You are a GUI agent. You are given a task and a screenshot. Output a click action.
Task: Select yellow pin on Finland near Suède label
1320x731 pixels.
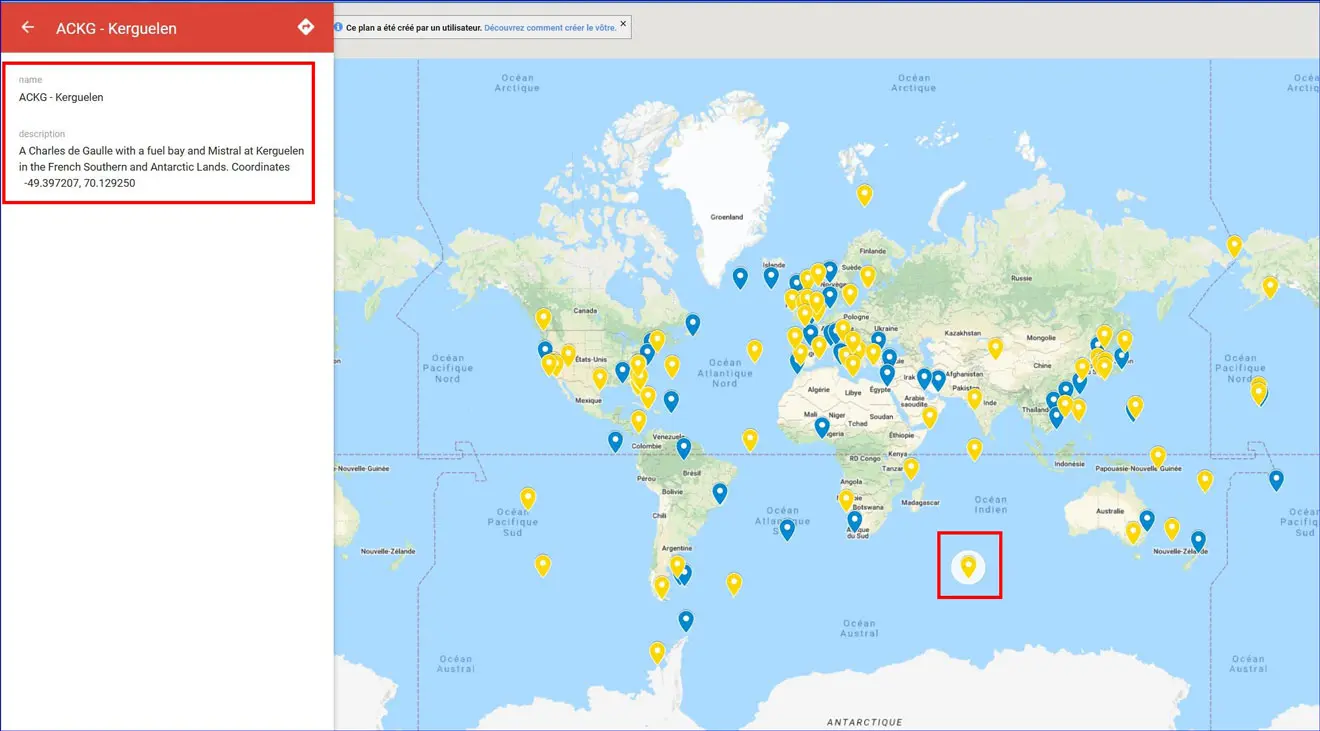[868, 276]
